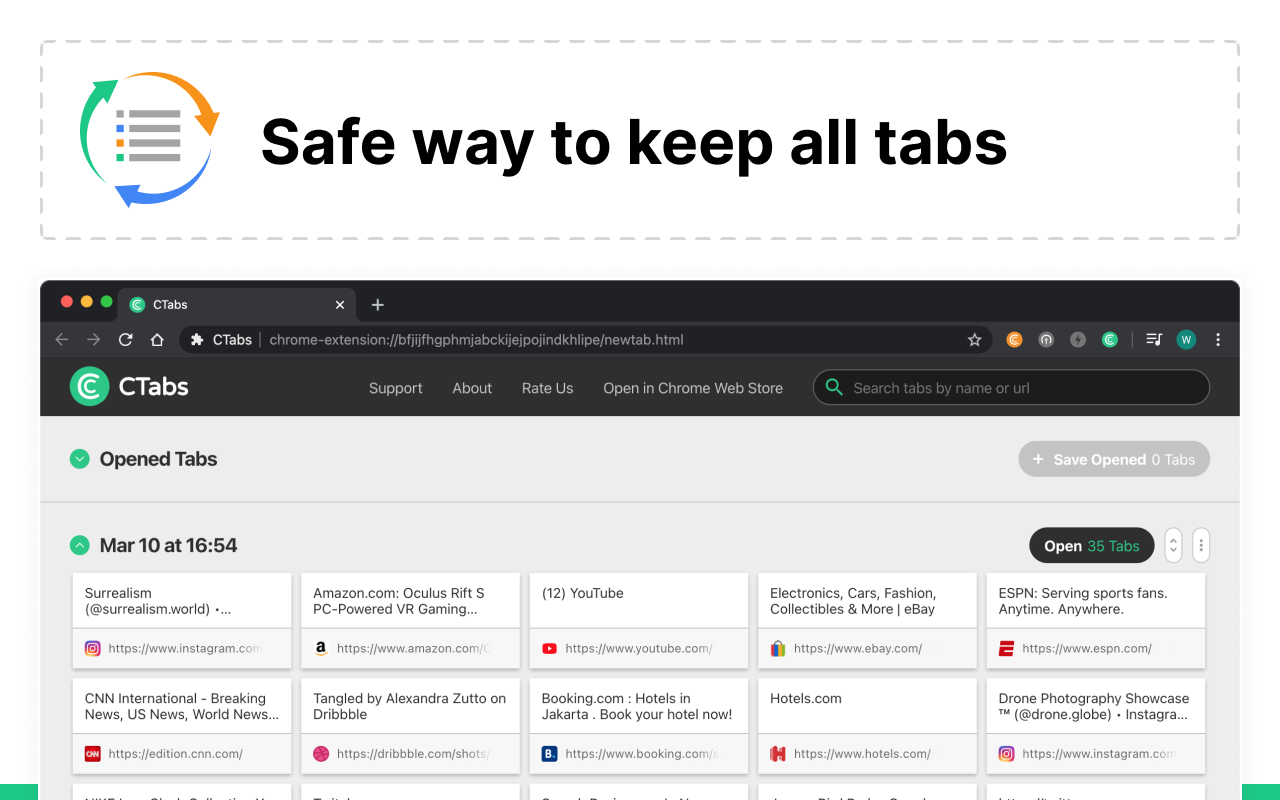This screenshot has height=800, width=1280.
Task: Click the https://www.youtube.com/ URL text
Action: [638, 648]
